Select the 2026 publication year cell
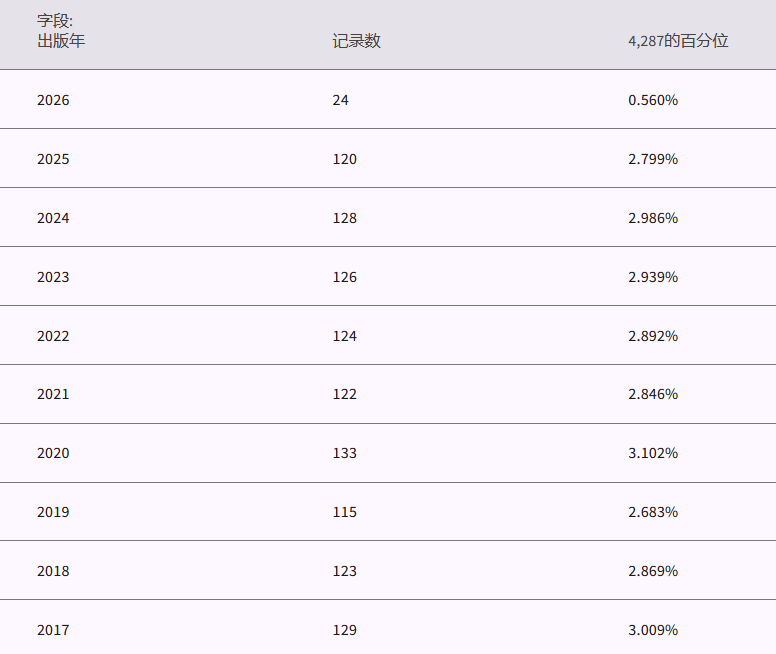The image size is (776, 654). click(53, 100)
